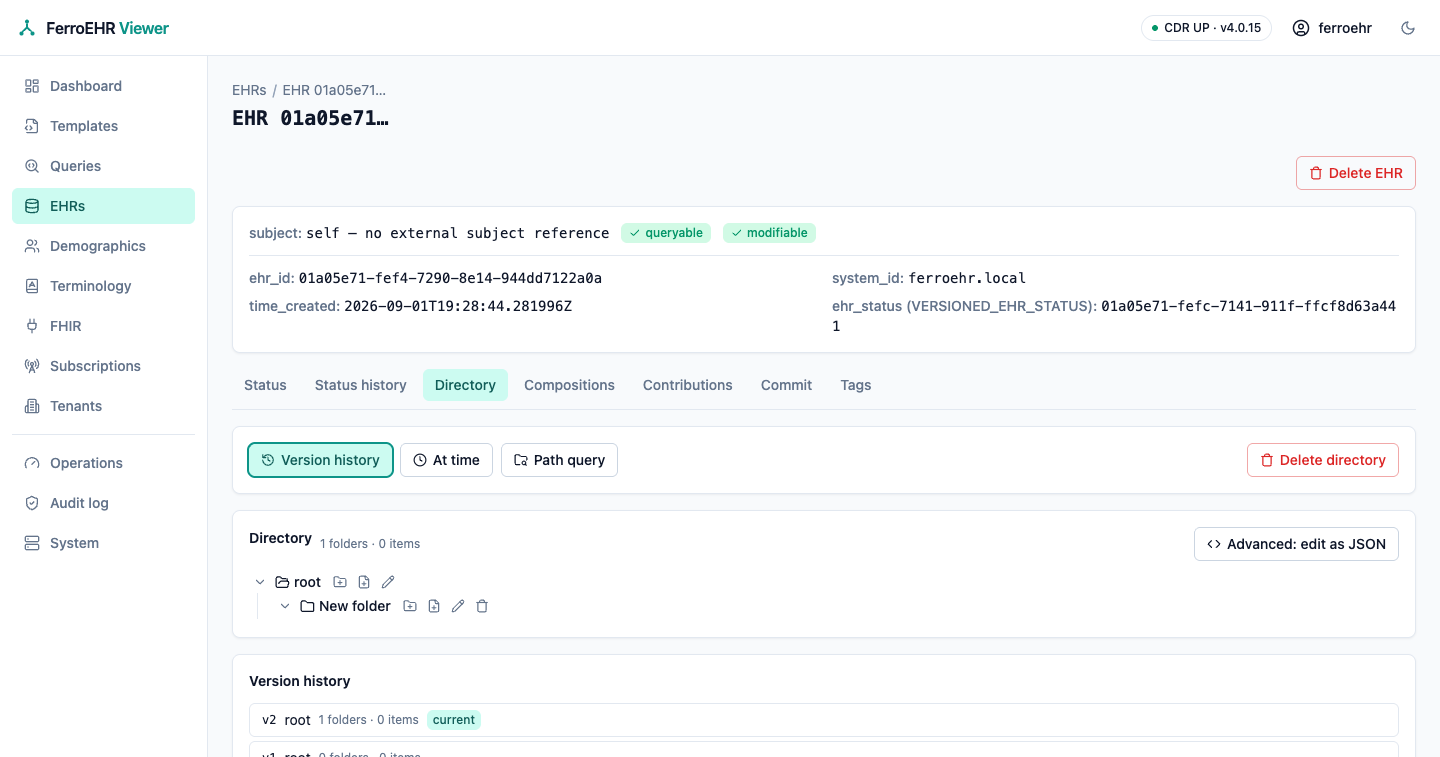Open Tenants in the sidebar
The width and height of the screenshot is (1440, 757).
point(103,406)
